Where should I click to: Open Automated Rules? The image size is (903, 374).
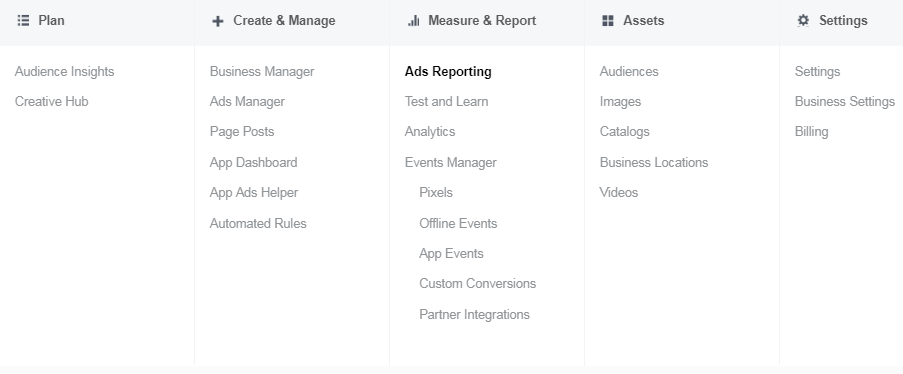coord(258,223)
